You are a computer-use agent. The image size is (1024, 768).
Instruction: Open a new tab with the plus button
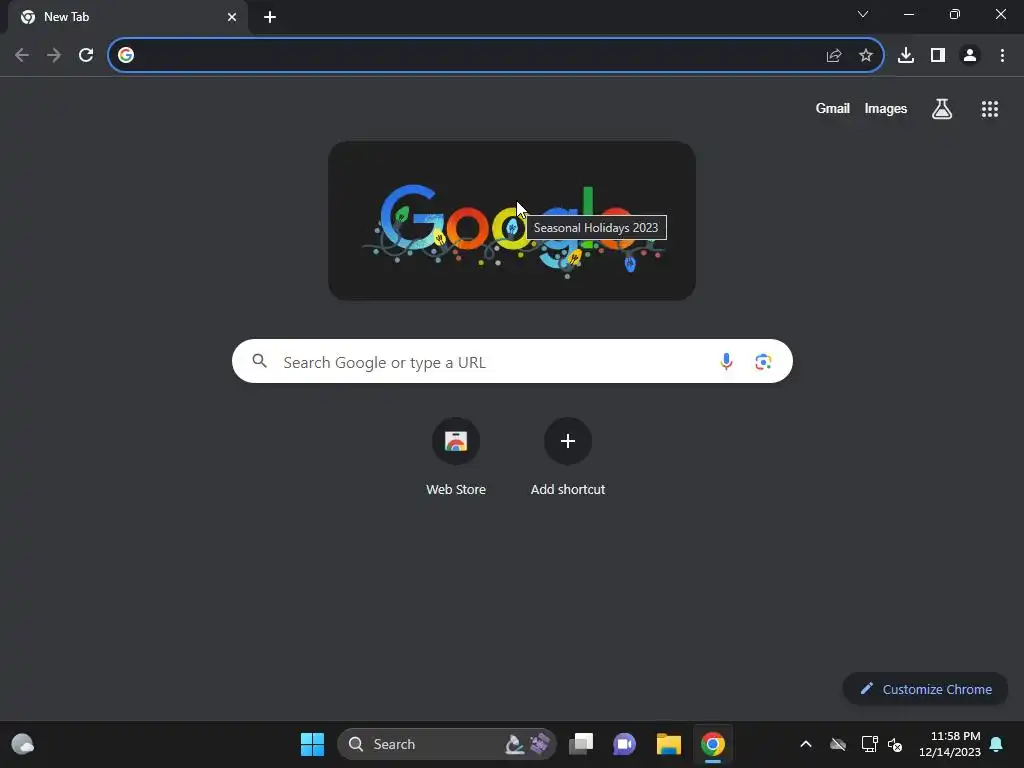pos(270,17)
